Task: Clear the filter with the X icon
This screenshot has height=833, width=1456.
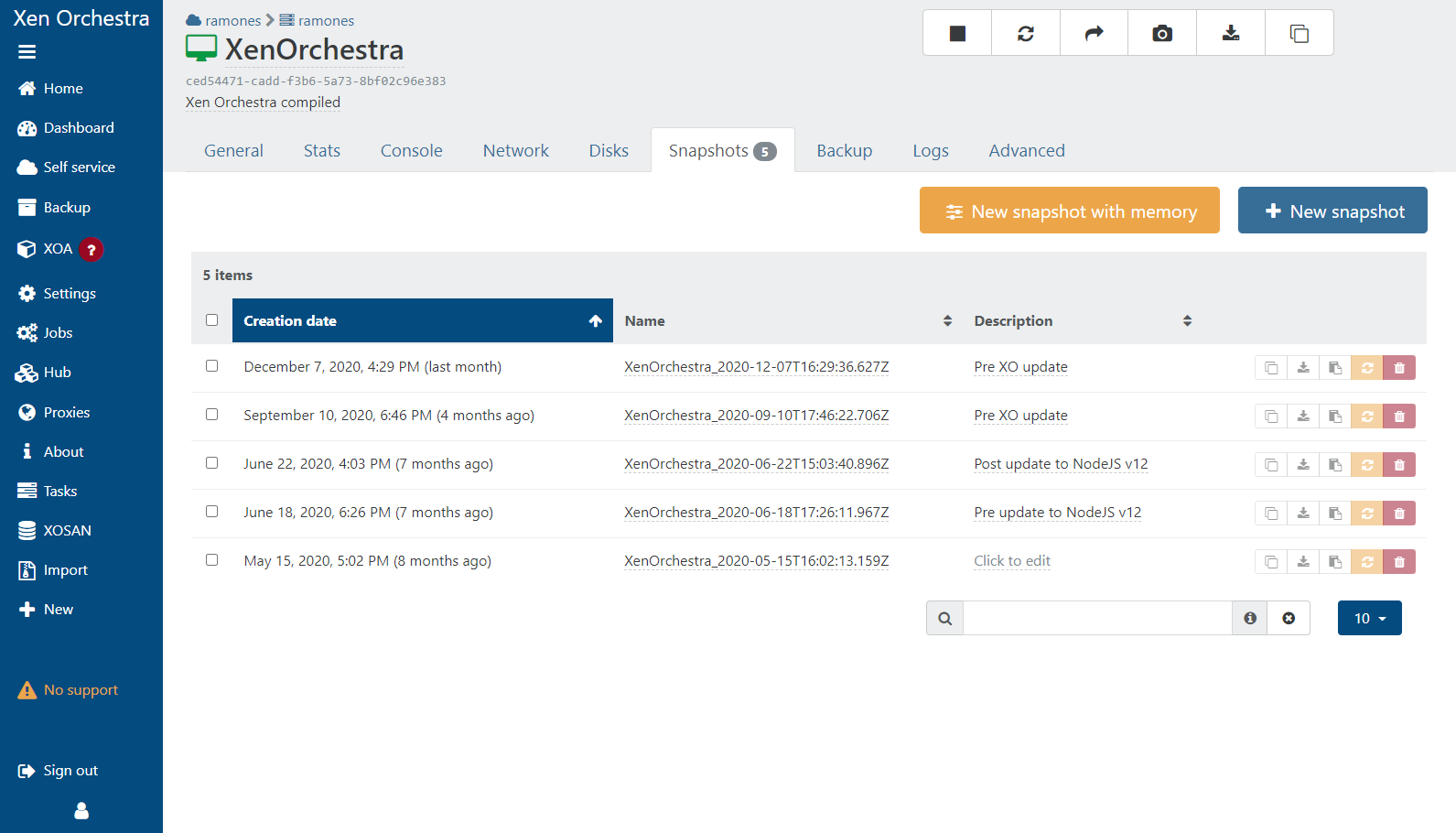Action: click(x=1289, y=619)
